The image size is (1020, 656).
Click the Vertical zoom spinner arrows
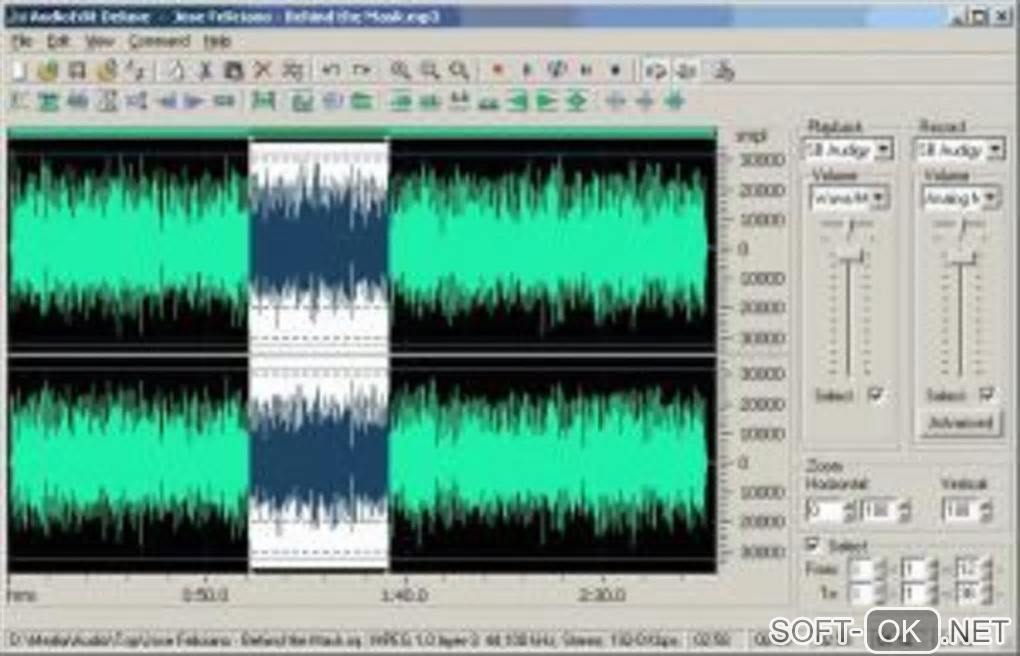tap(986, 510)
